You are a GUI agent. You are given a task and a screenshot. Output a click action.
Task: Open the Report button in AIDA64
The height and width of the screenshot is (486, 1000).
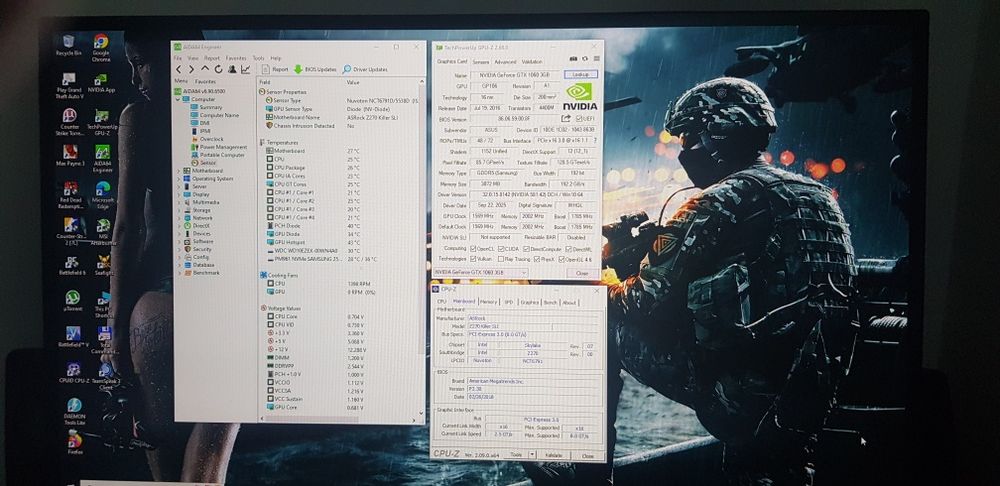(275, 69)
